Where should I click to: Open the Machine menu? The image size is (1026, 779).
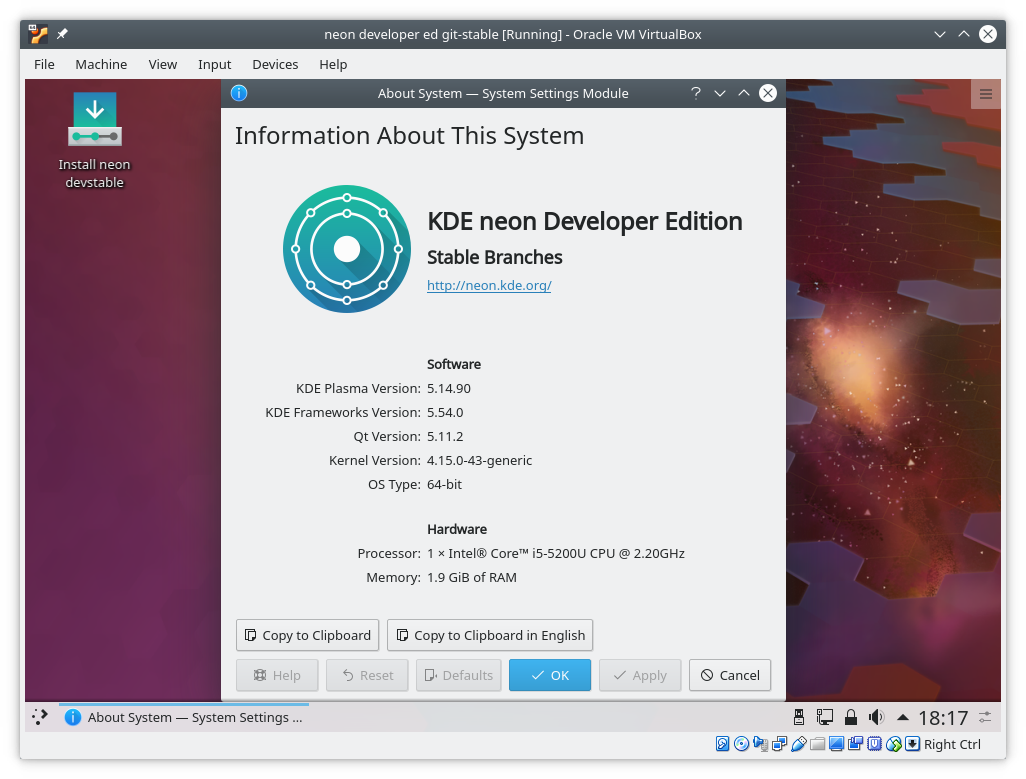point(101,64)
